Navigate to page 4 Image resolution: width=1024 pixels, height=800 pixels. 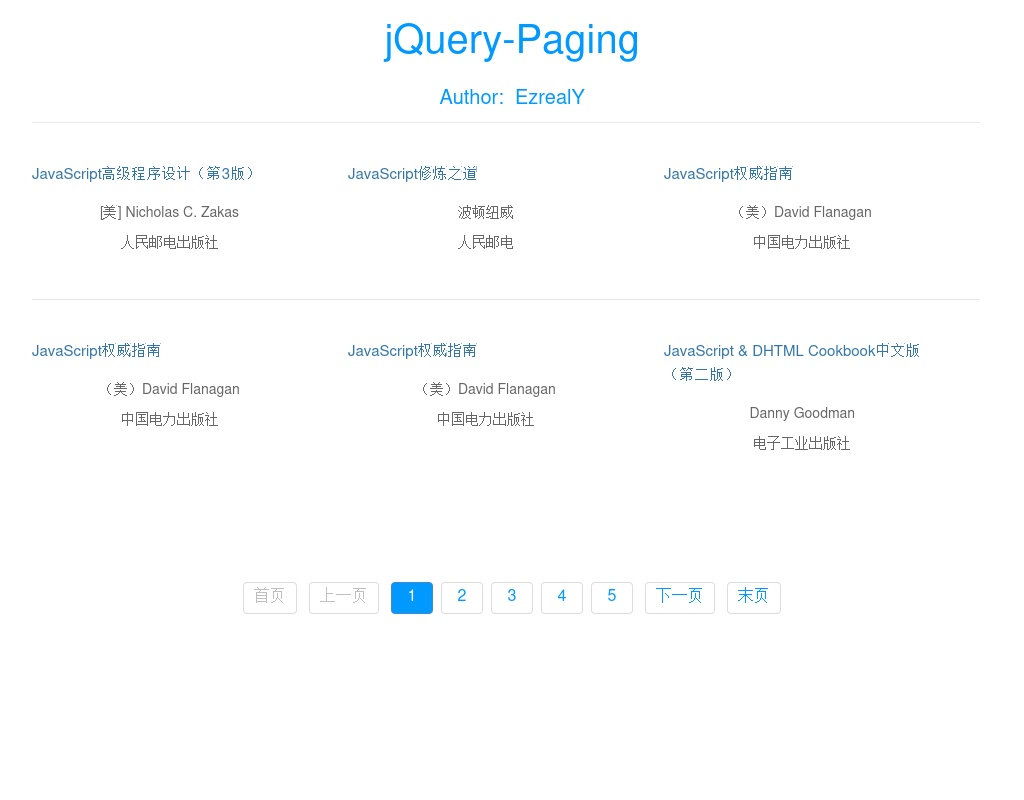click(x=561, y=597)
